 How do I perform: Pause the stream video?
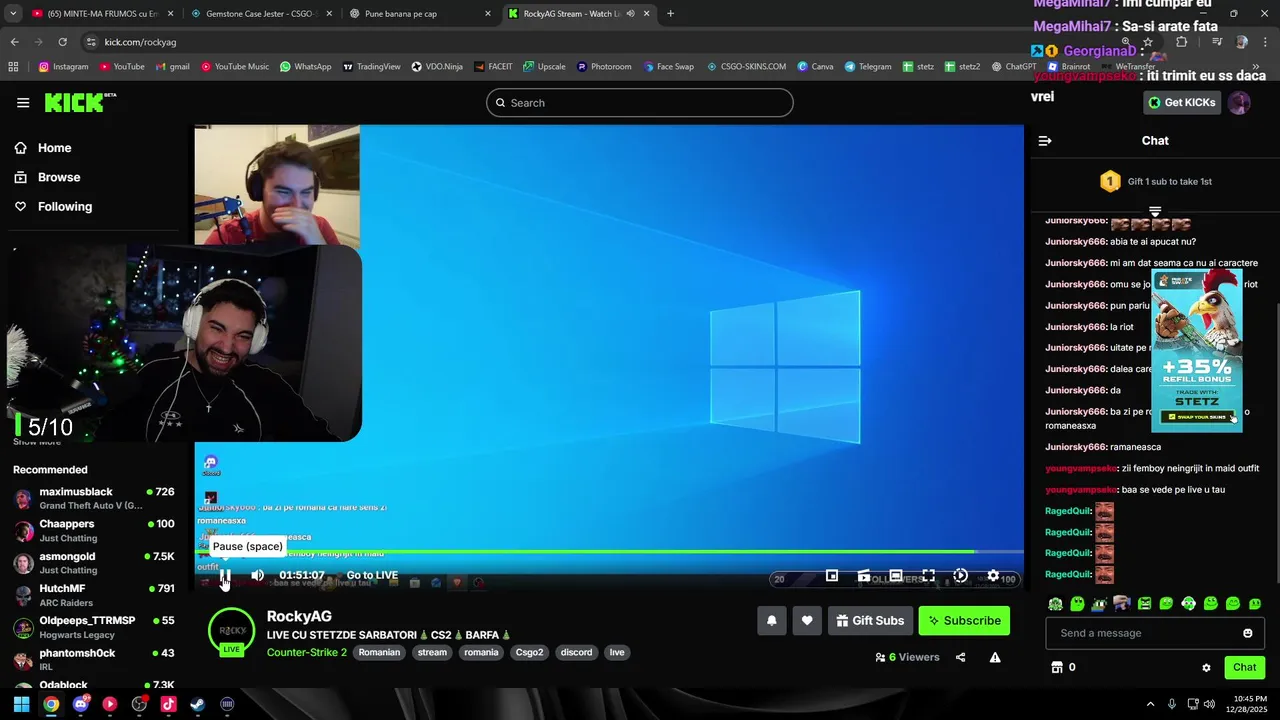[224, 575]
